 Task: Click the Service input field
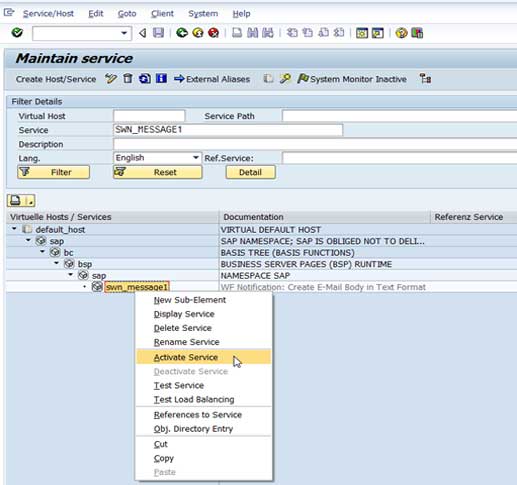228,130
